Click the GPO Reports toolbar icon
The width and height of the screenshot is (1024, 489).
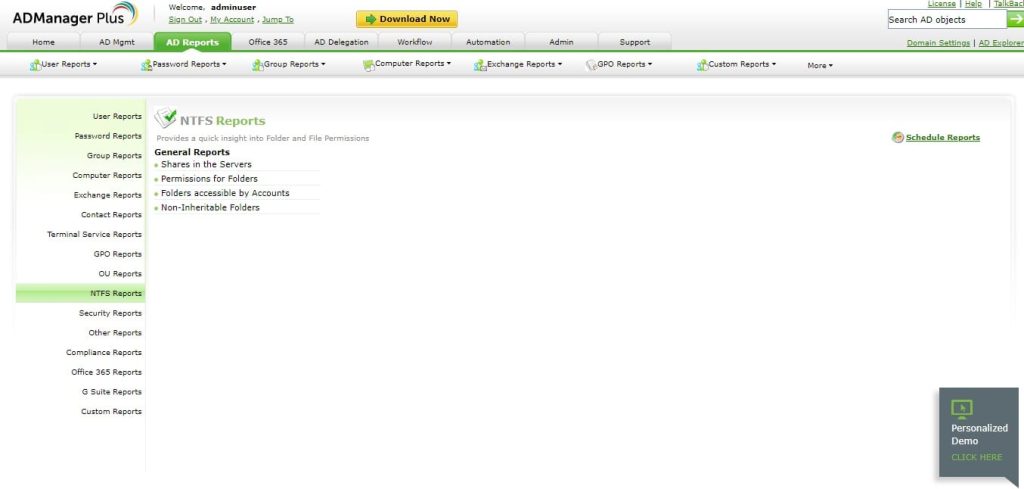591,65
